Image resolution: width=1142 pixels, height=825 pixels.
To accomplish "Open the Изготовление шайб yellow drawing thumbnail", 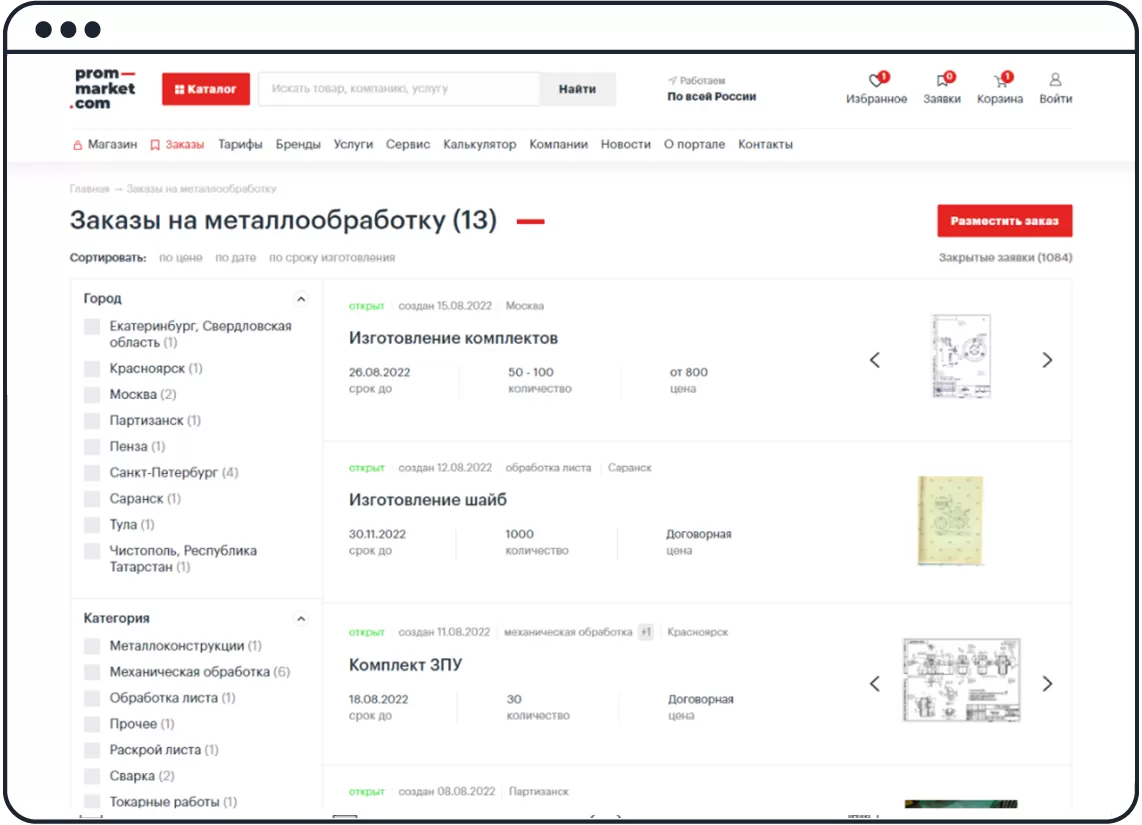I will (x=950, y=521).
